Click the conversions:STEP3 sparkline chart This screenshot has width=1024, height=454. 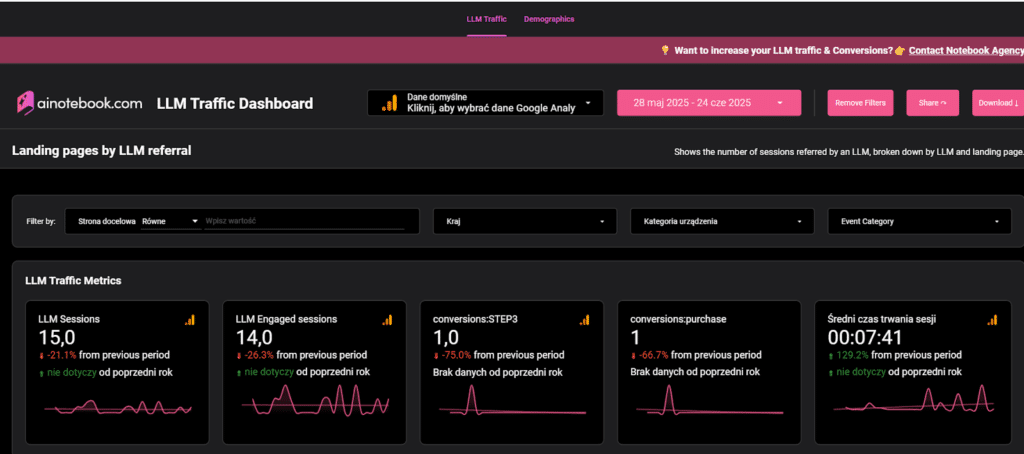[512, 401]
